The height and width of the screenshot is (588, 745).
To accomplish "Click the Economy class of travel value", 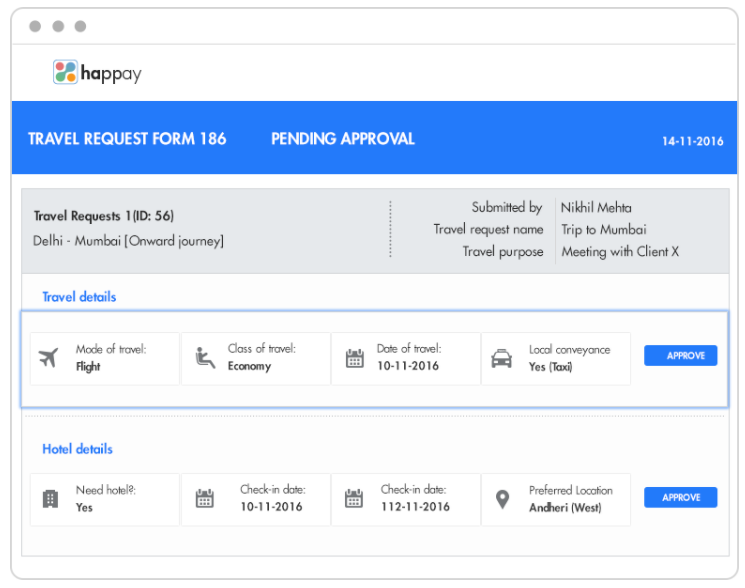I will point(249,367).
